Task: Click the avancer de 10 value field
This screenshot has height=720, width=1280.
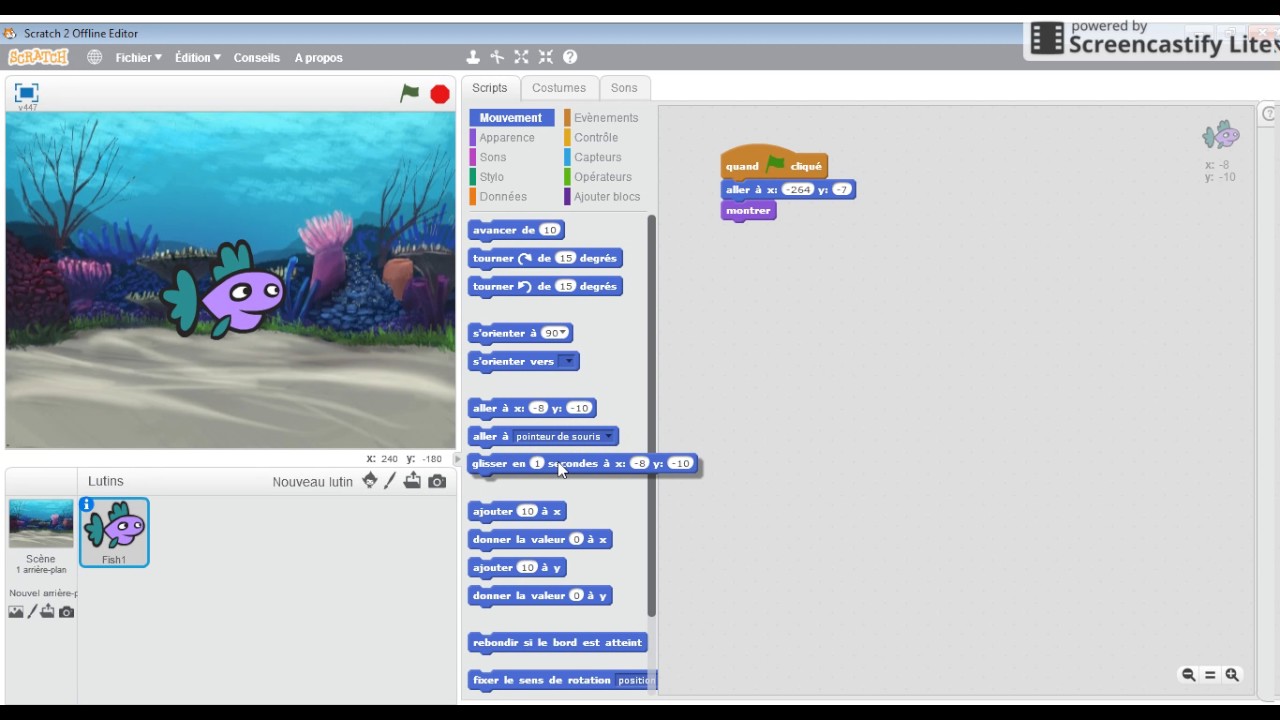Action: coord(549,230)
